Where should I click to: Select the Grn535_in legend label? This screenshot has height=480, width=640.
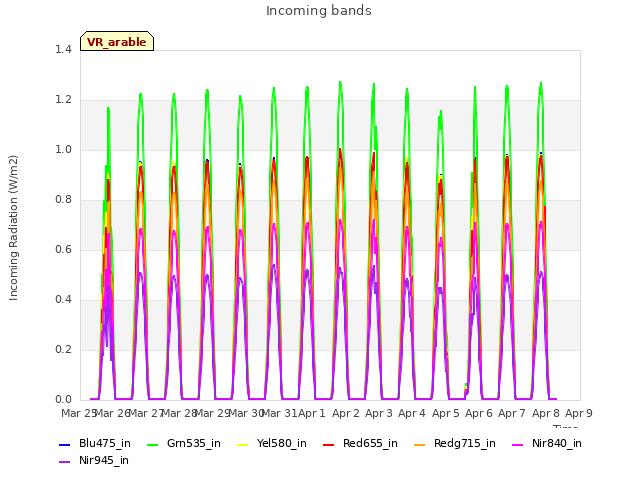pyautogui.click(x=194, y=443)
